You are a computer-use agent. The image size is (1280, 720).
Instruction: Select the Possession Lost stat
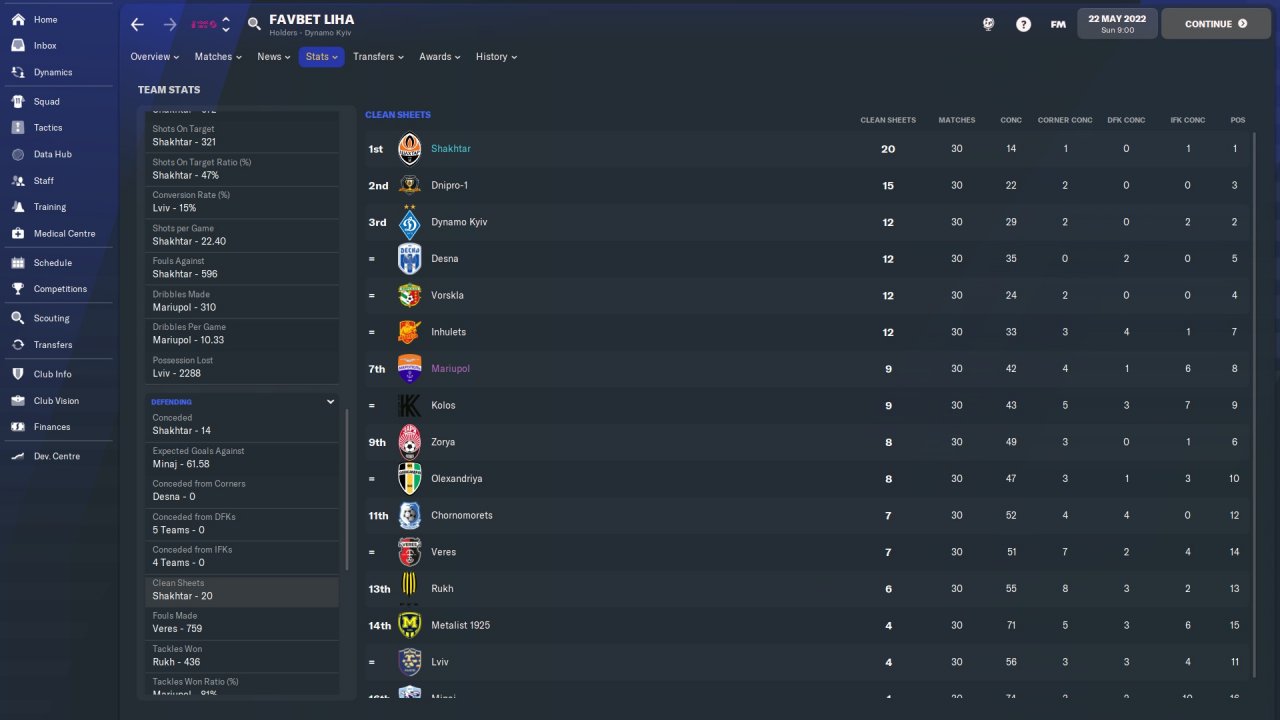pos(244,367)
